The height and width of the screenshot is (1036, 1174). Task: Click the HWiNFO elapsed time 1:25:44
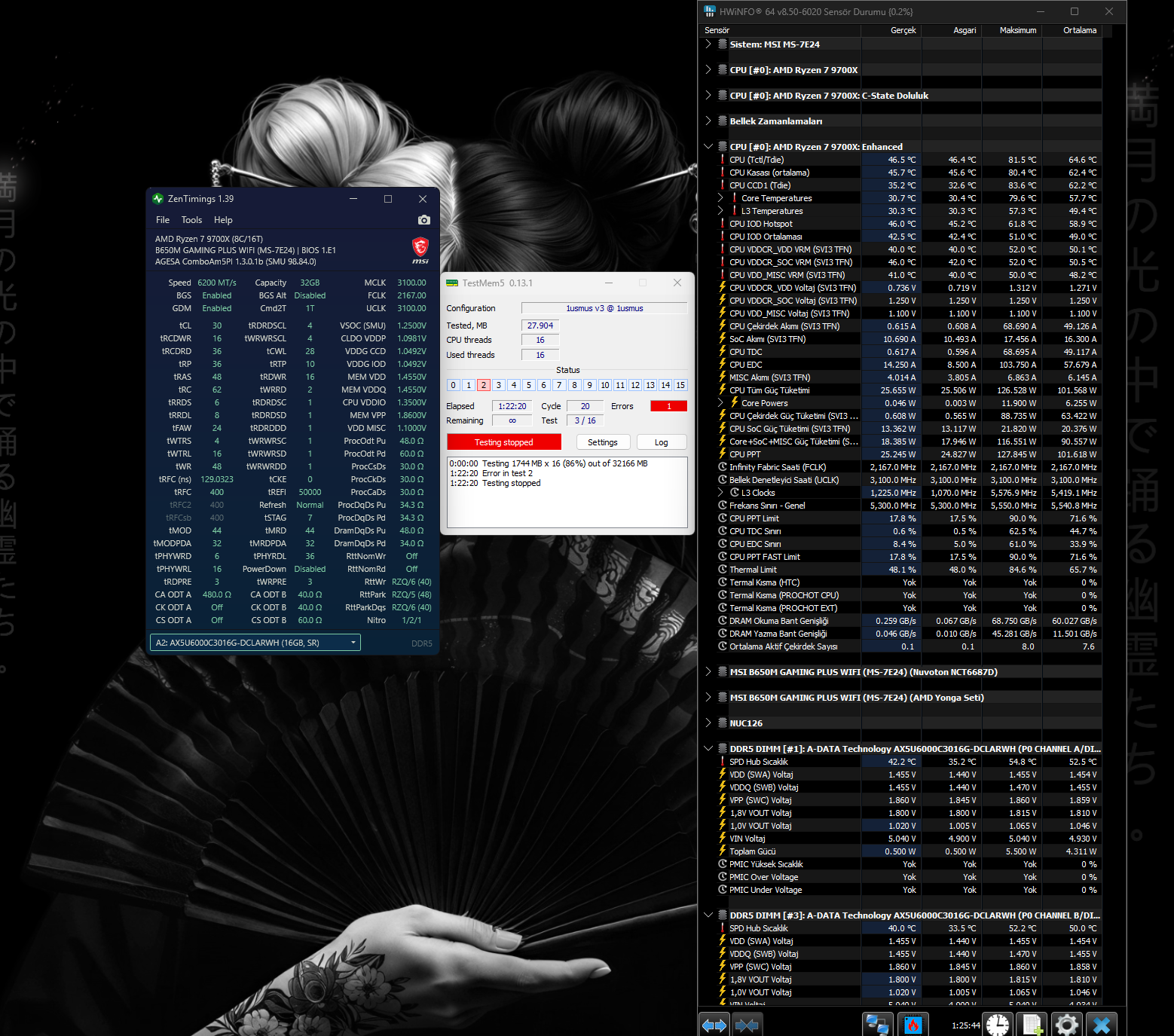[x=966, y=1025]
